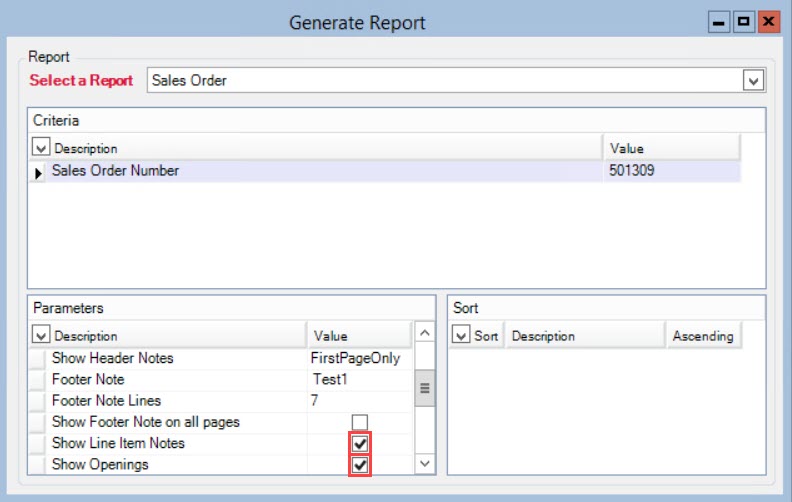792x502 pixels.
Task: Click the Criteria grid column chooser icon
Action: [41, 148]
